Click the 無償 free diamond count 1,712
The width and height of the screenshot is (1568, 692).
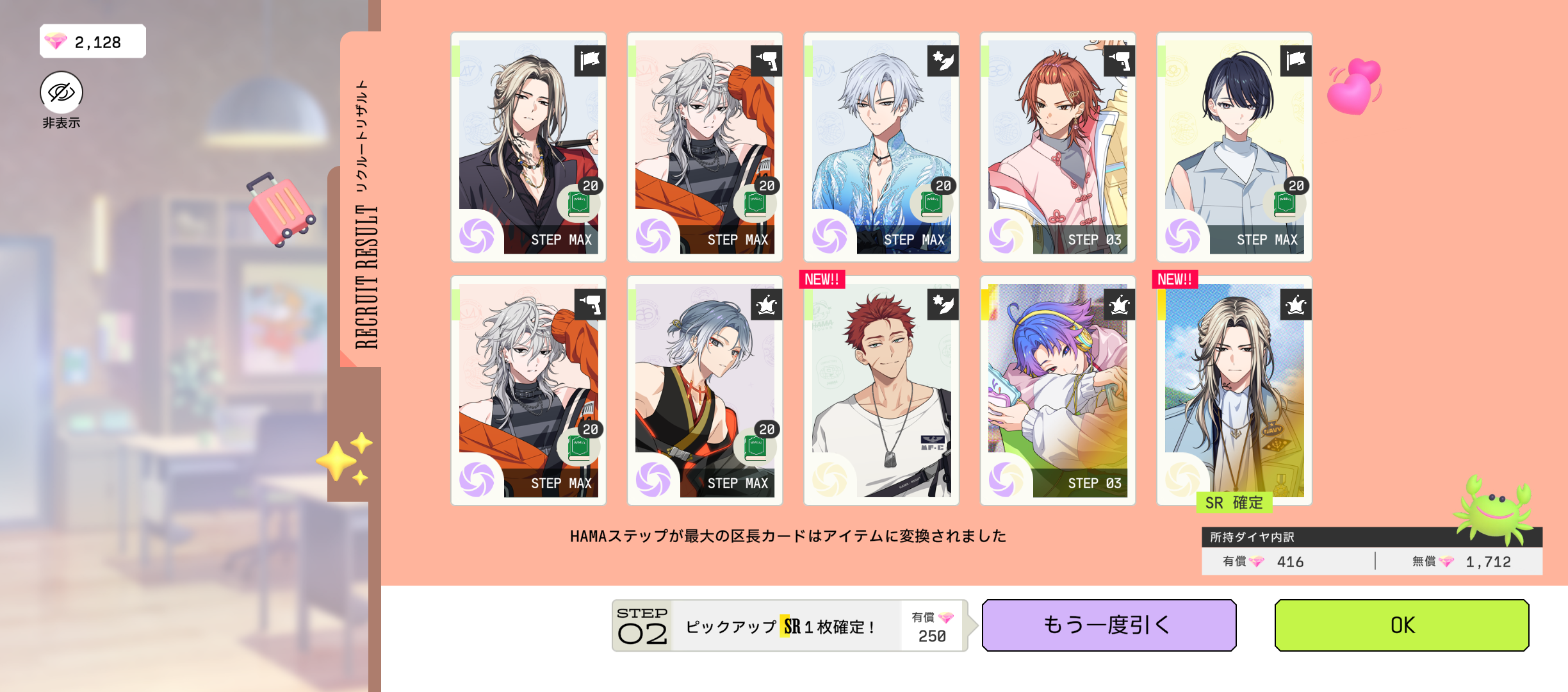1488,562
